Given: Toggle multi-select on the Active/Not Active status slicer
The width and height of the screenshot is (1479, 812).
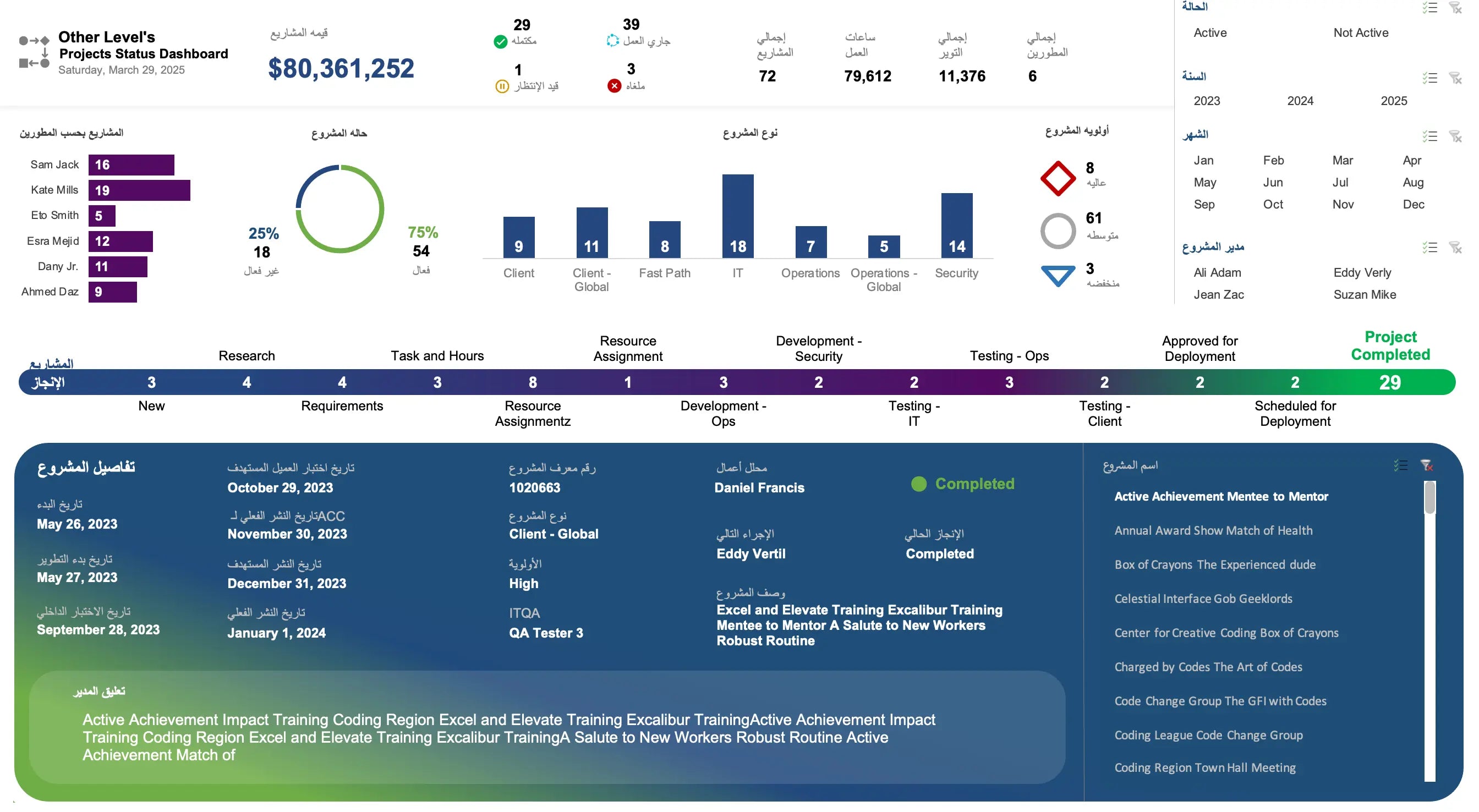Looking at the screenshot, I should 1429,8.
